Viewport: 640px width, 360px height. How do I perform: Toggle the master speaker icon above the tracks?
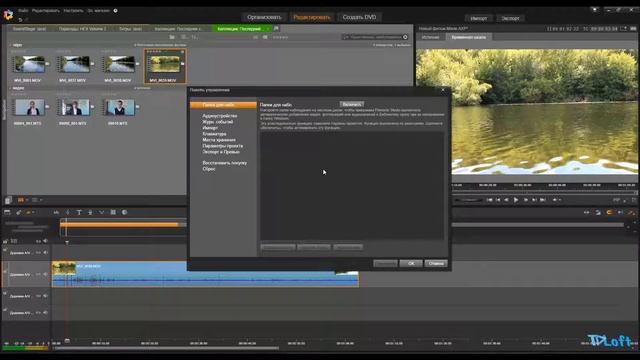point(45,241)
